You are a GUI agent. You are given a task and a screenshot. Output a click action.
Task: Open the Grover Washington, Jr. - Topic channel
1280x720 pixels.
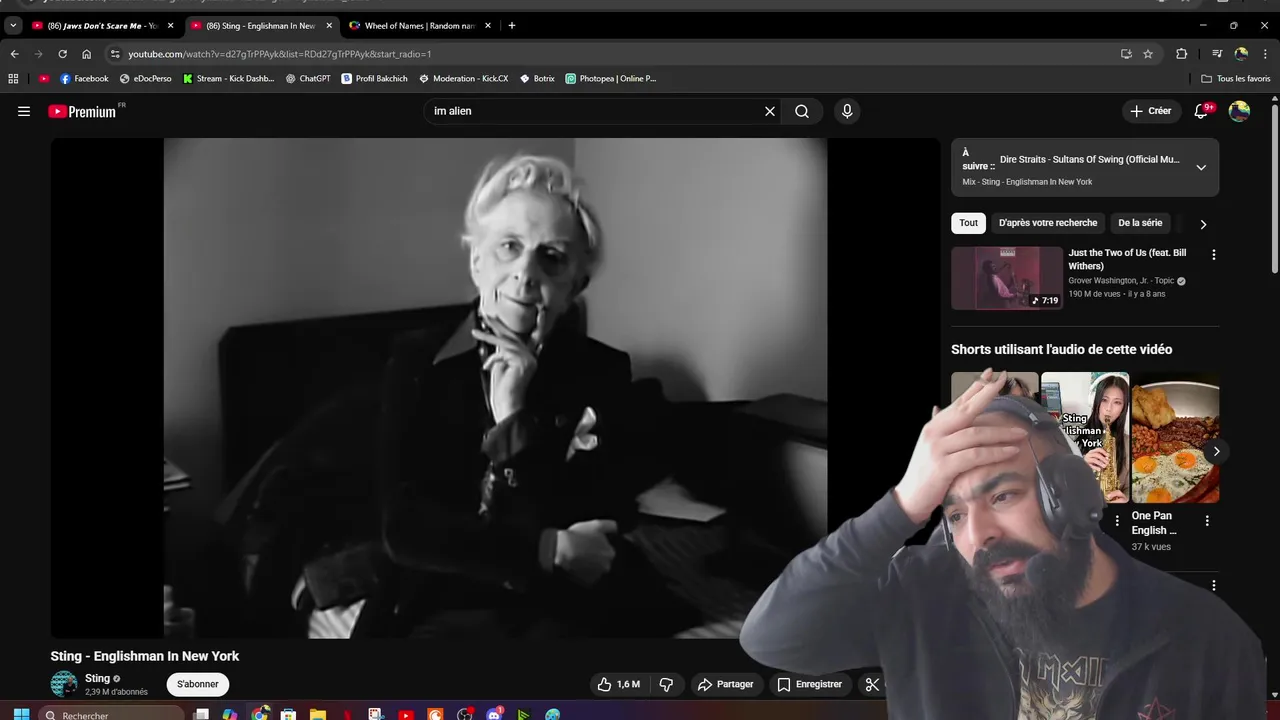(x=1121, y=281)
